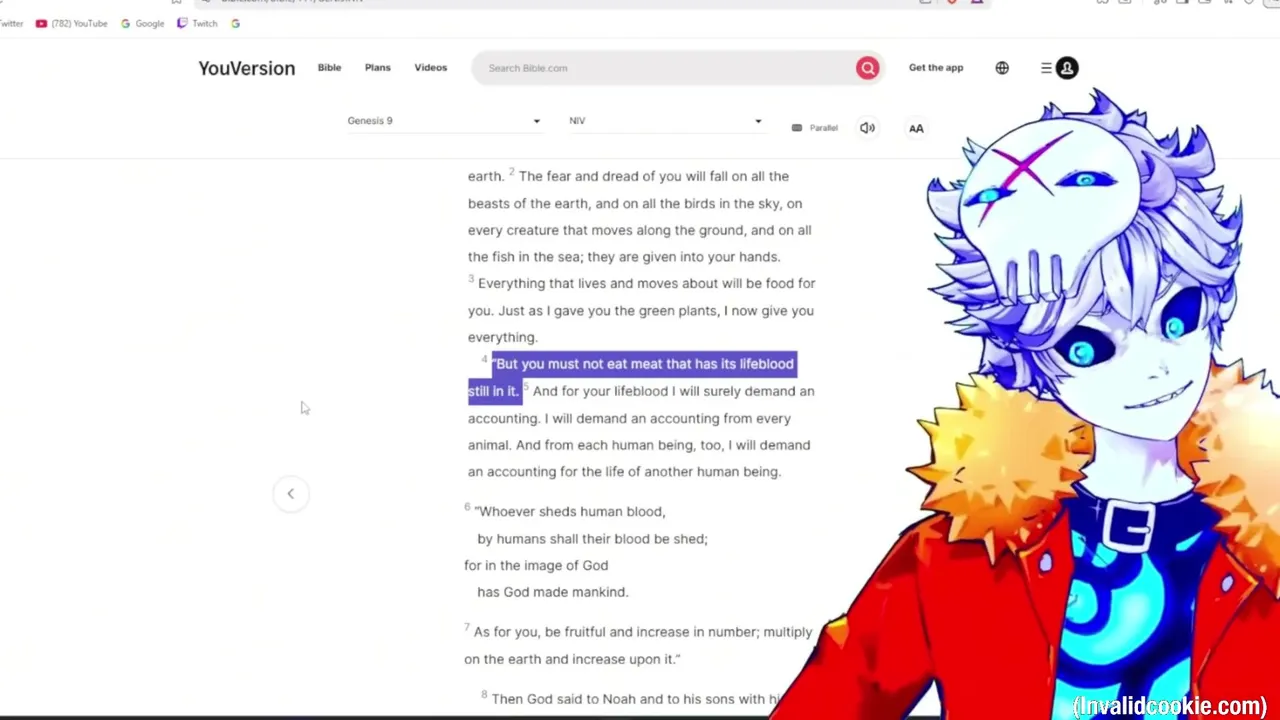Image resolution: width=1280 pixels, height=720 pixels.
Task: Click the highlighted verse 4 text
Action: (x=644, y=364)
